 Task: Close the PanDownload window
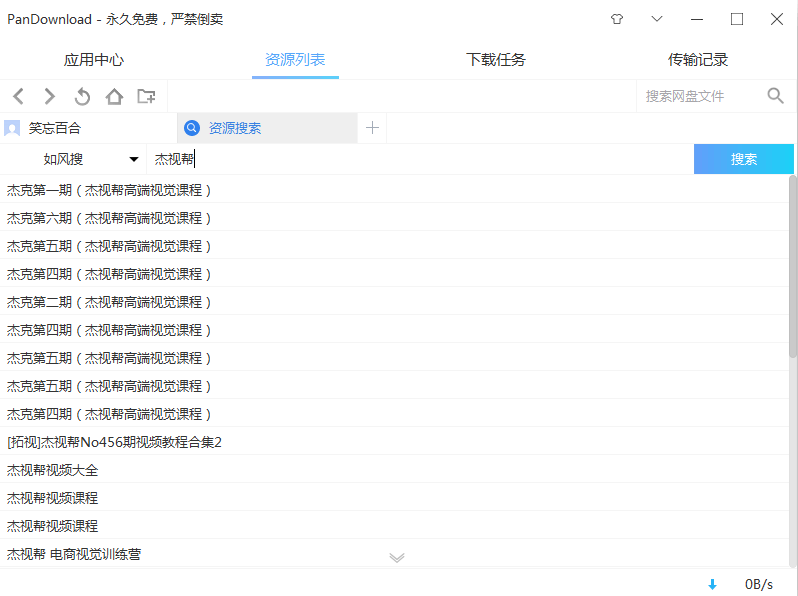[x=777, y=19]
